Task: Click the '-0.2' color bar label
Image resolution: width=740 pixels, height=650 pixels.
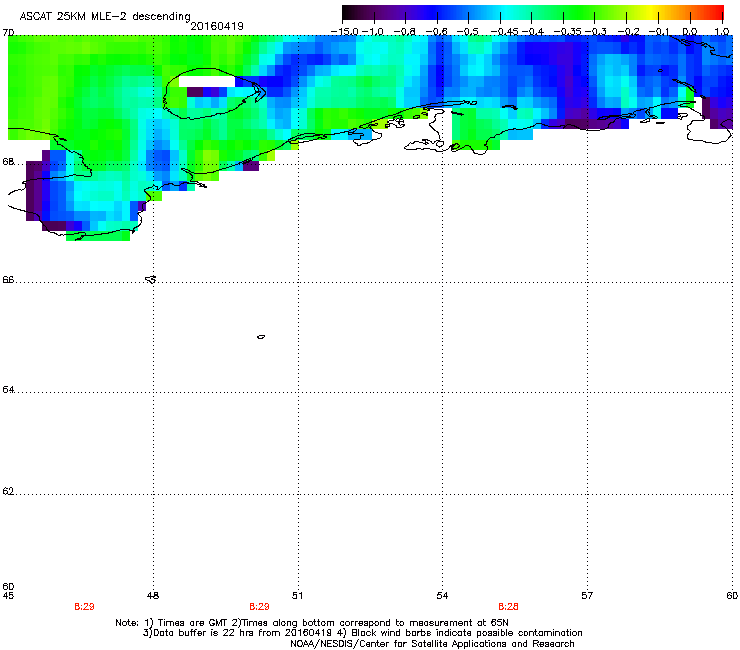Action: pyautogui.click(x=629, y=32)
